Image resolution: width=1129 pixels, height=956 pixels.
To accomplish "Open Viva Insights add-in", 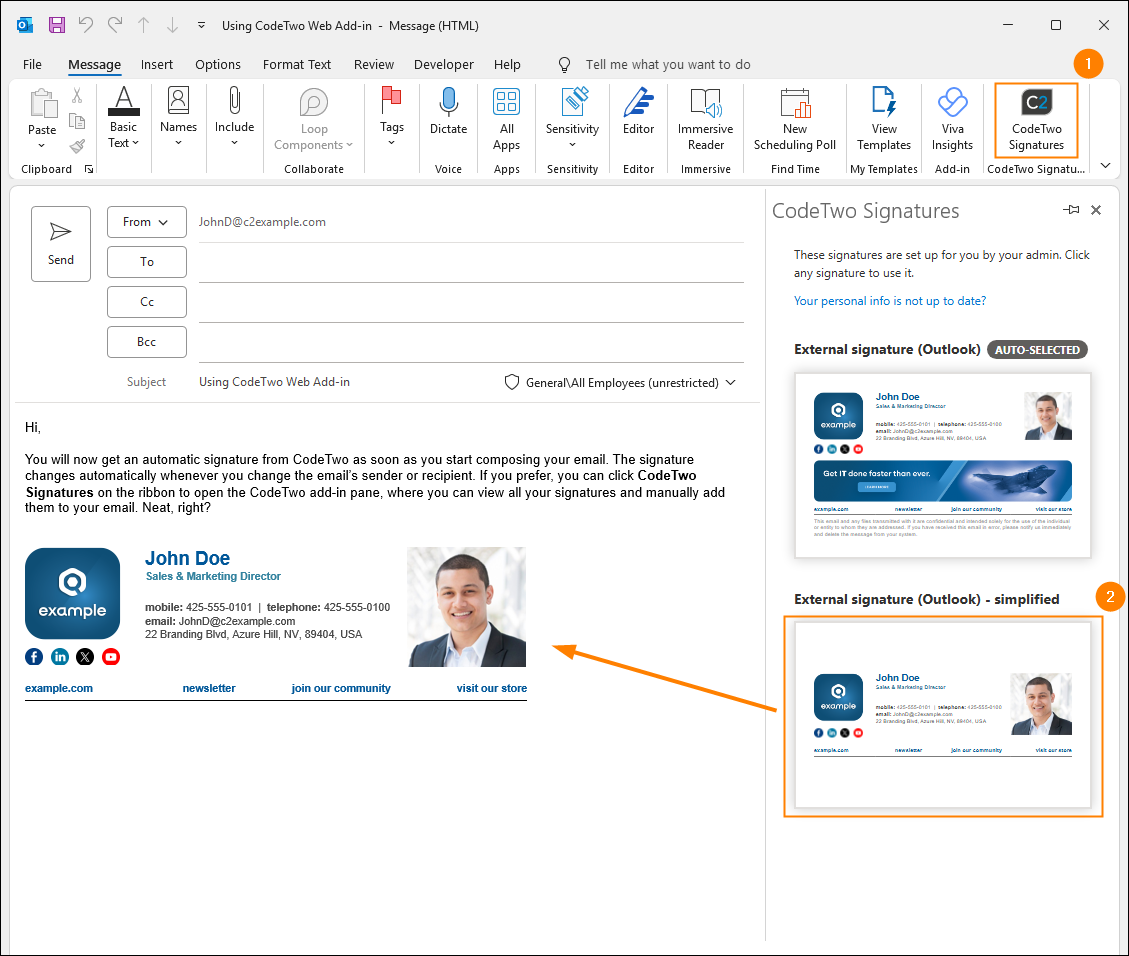I will (953, 119).
